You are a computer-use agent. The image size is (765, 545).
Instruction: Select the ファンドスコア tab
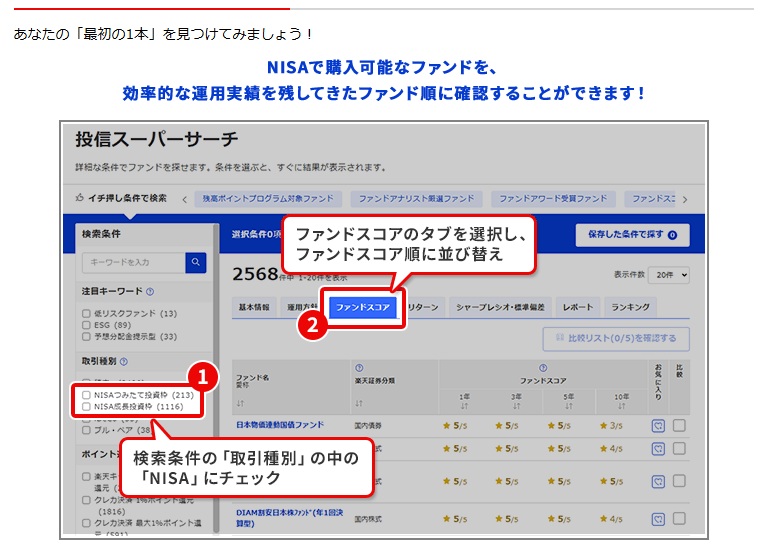[x=364, y=307]
